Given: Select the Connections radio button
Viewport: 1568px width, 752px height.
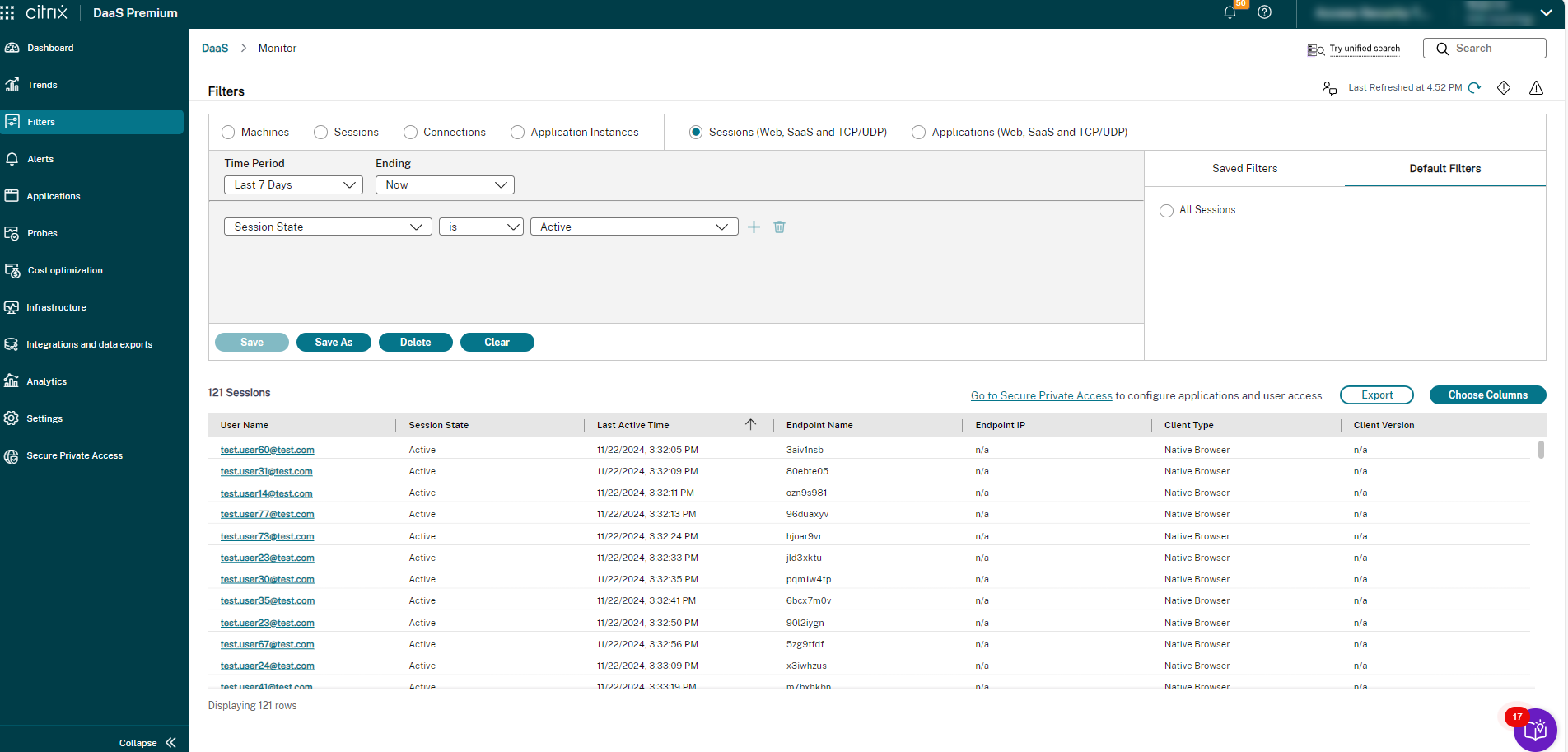Looking at the screenshot, I should point(410,133).
